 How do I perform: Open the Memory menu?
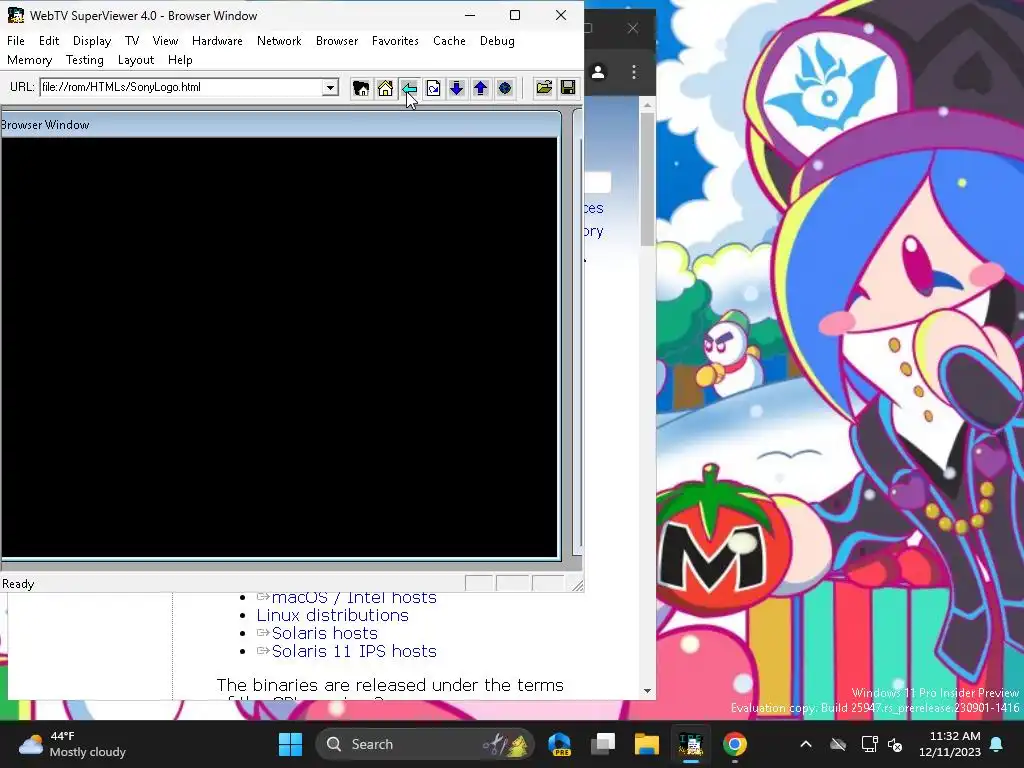(x=29, y=60)
